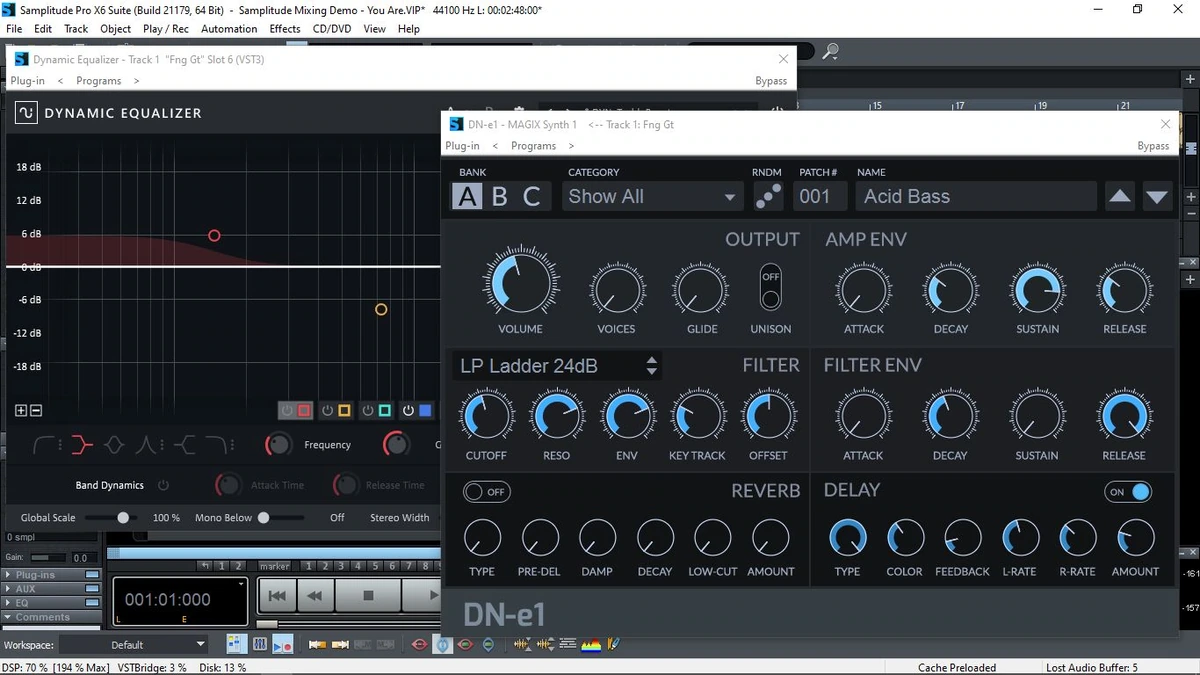Click the search magnifier icon at top
This screenshot has height=675, width=1200.
[830, 52]
